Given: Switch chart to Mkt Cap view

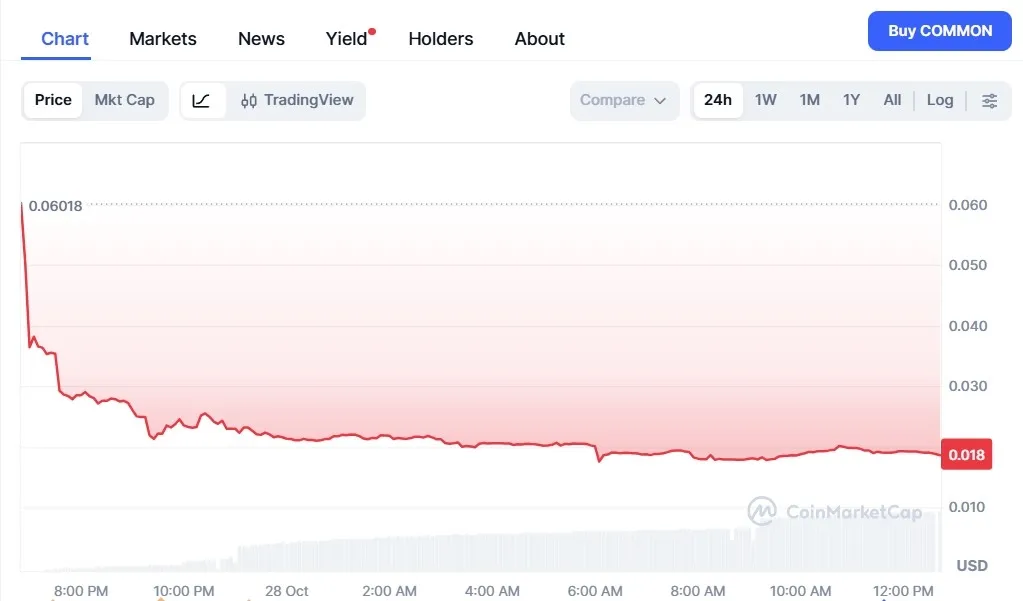Looking at the screenshot, I should click(x=124, y=100).
